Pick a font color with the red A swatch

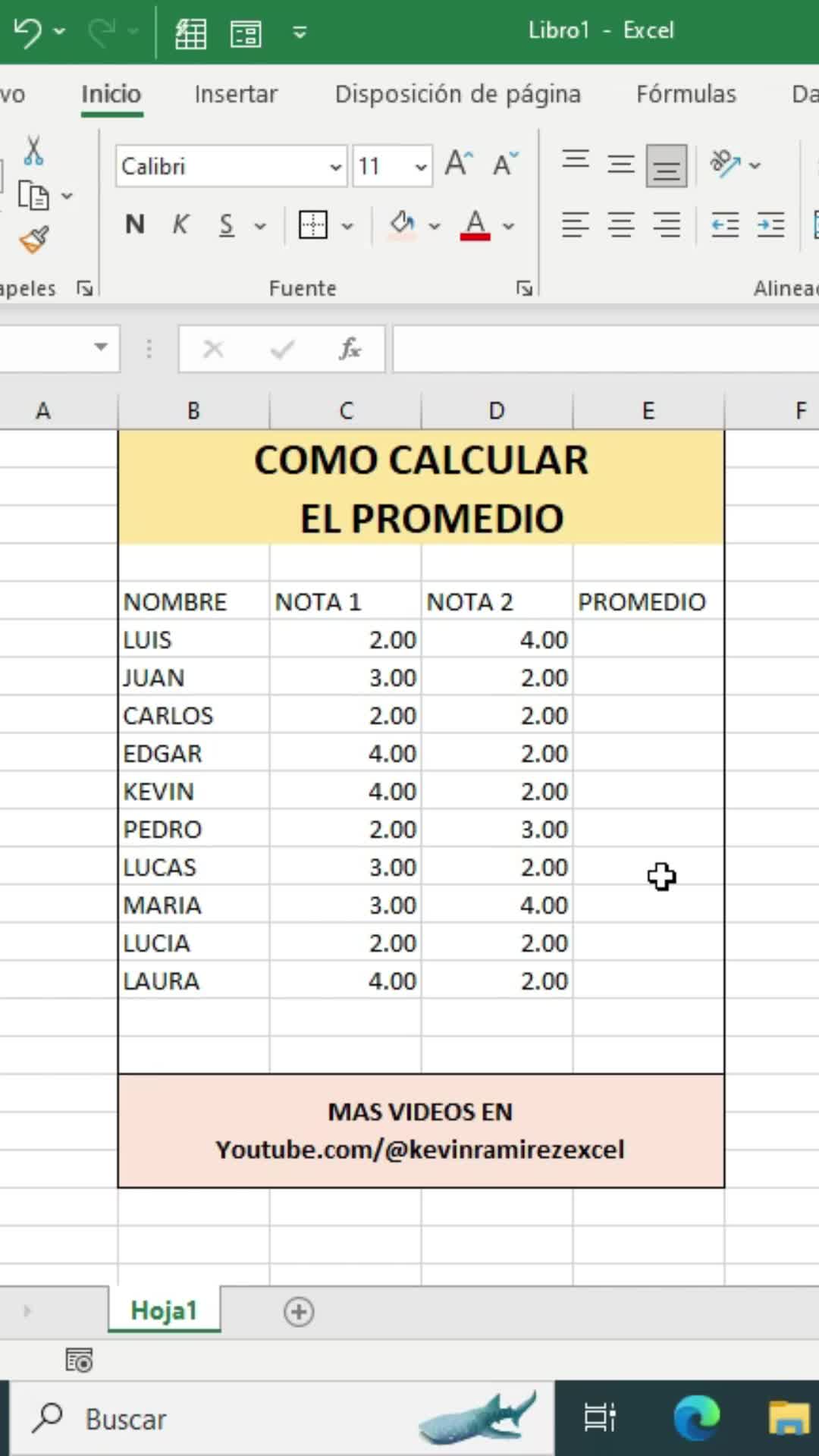475,224
